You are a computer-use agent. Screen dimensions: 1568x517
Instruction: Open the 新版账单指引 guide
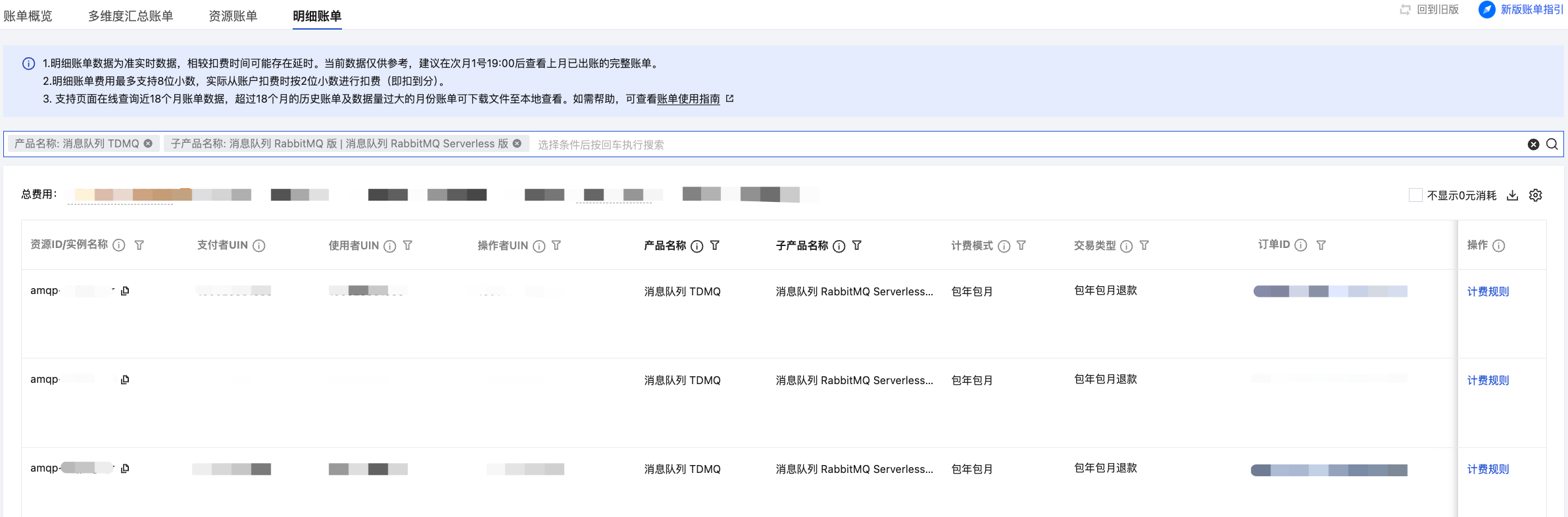point(1532,10)
